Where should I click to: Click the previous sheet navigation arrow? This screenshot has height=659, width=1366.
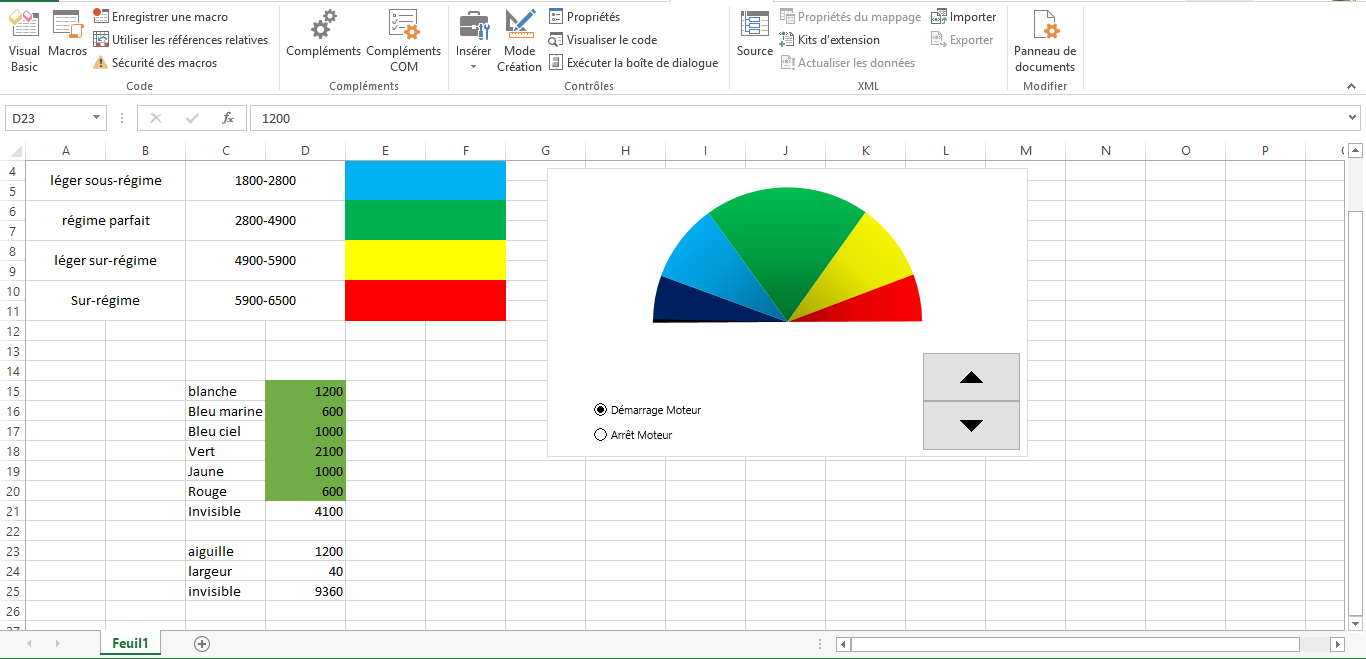click(29, 643)
